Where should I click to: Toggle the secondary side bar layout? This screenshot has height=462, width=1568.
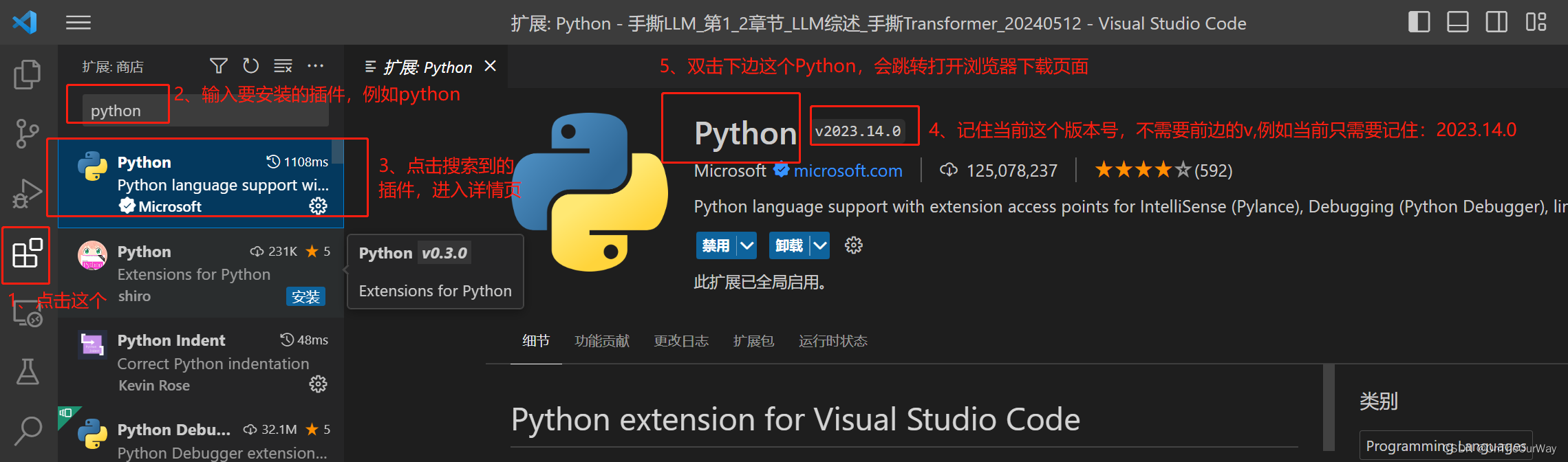[x=1496, y=22]
